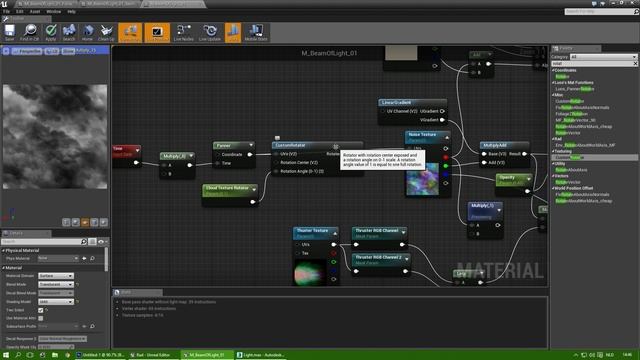The image size is (640, 360).
Task: Save the material with the Save icon
Action: click(9, 32)
